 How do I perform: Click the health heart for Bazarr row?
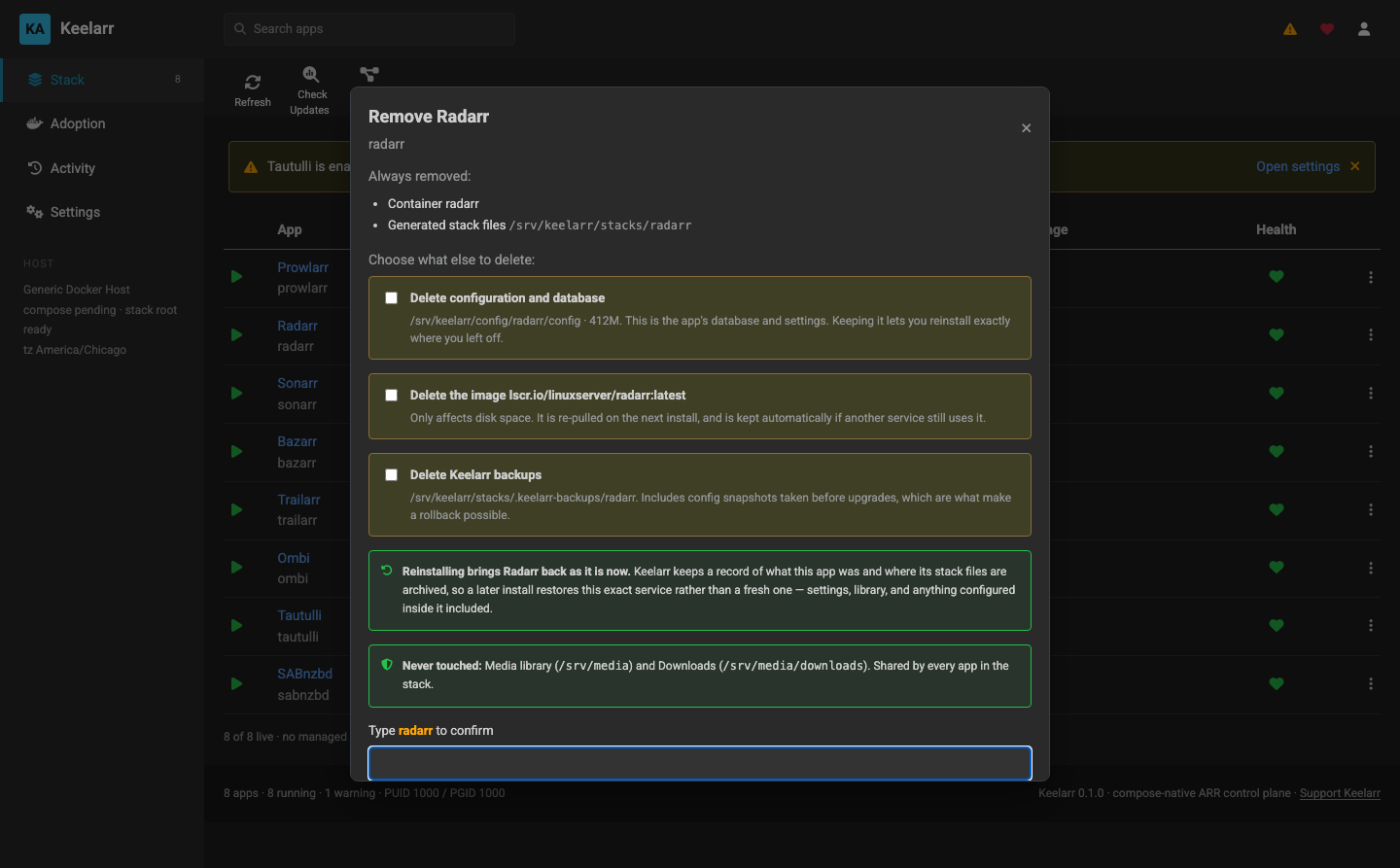pyautogui.click(x=1277, y=452)
